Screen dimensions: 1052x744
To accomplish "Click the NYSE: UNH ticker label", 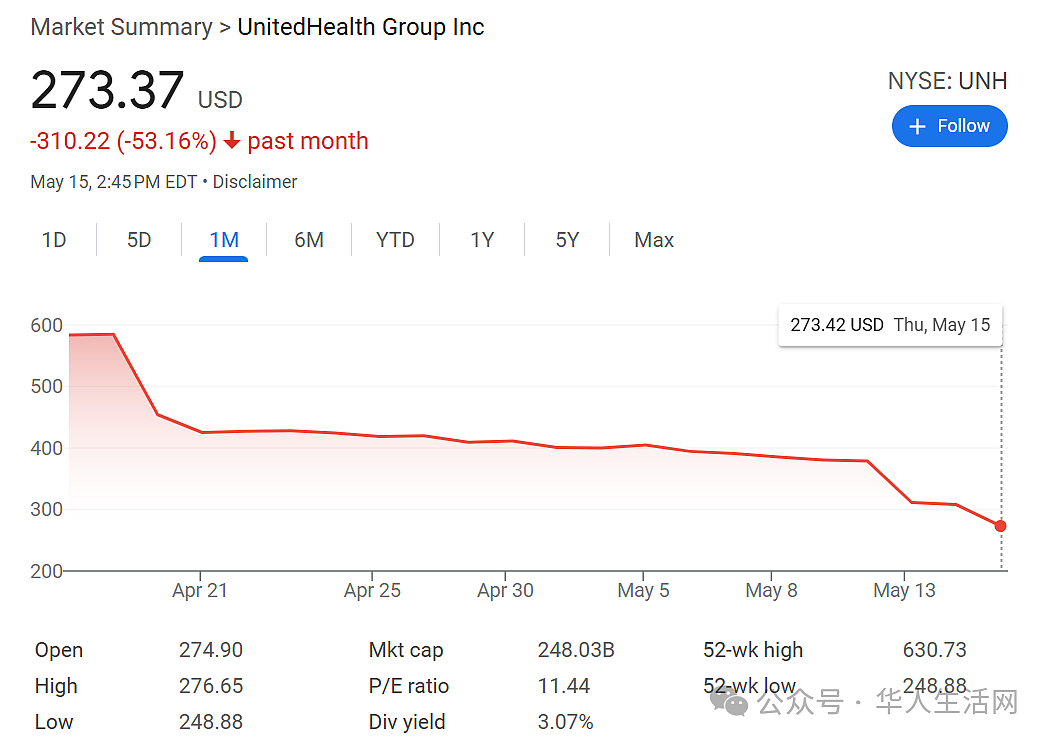I will pyautogui.click(x=947, y=81).
